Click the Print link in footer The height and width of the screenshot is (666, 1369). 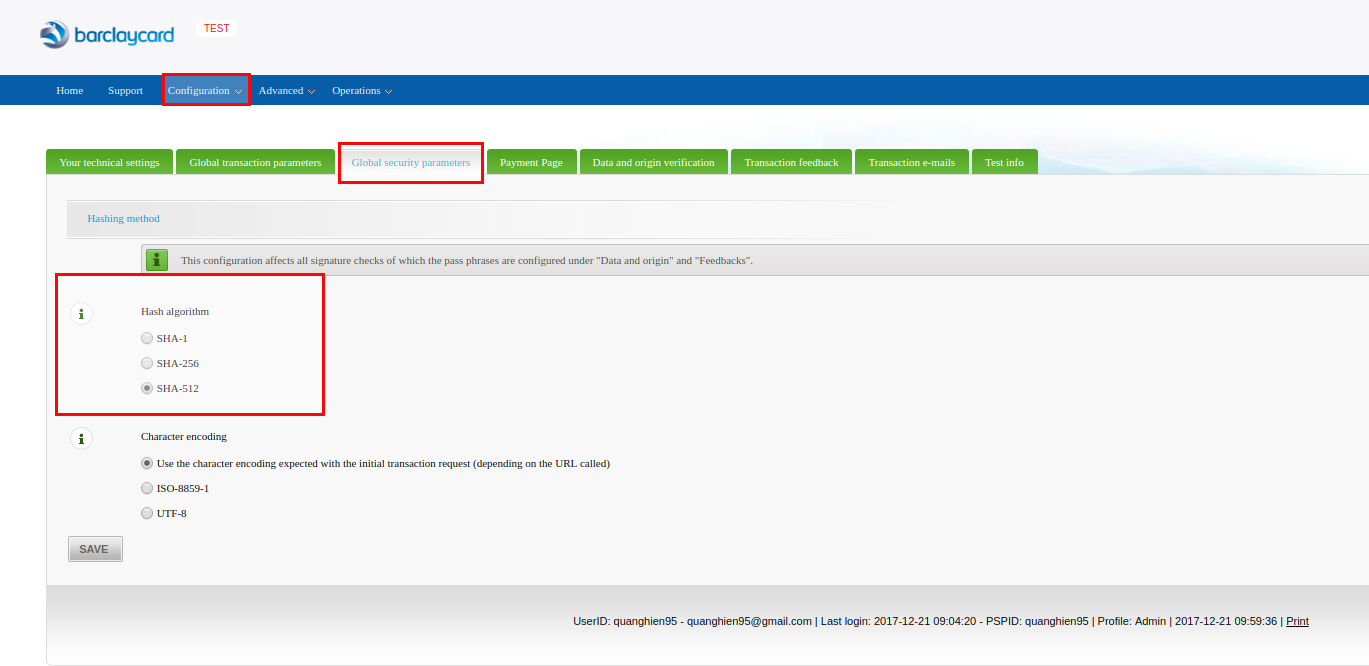point(1297,621)
